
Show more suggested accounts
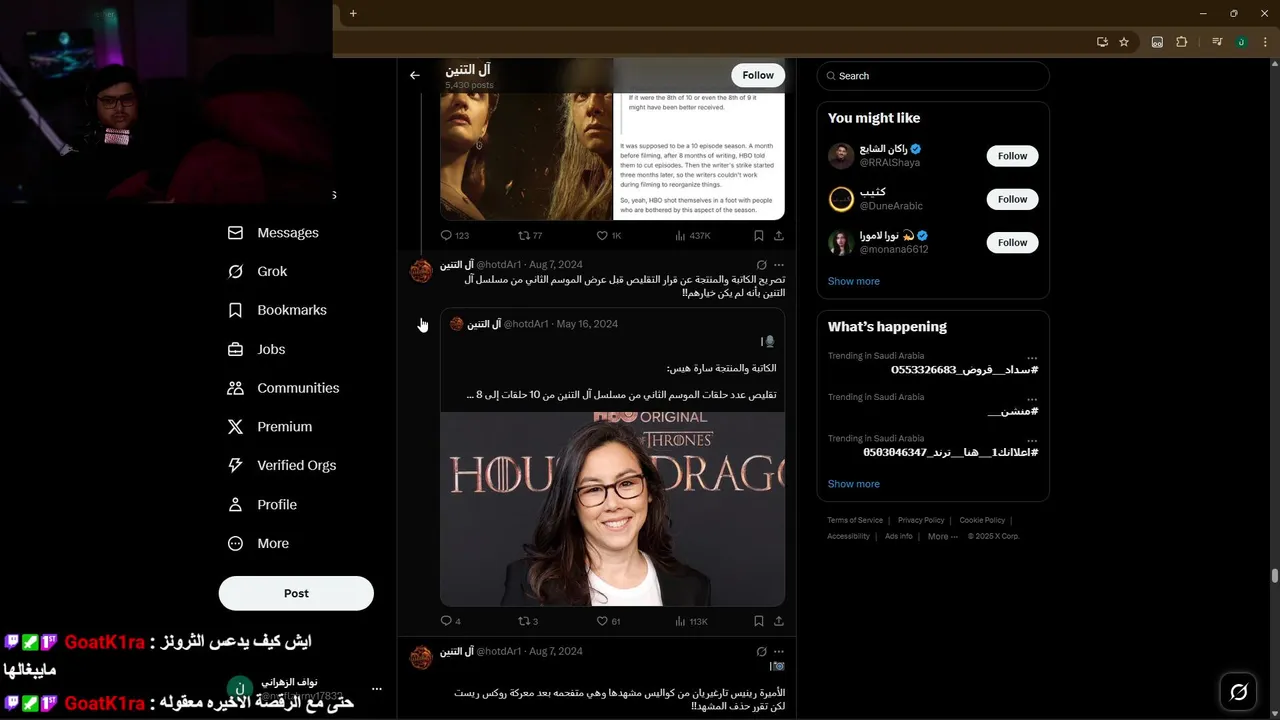[854, 281]
